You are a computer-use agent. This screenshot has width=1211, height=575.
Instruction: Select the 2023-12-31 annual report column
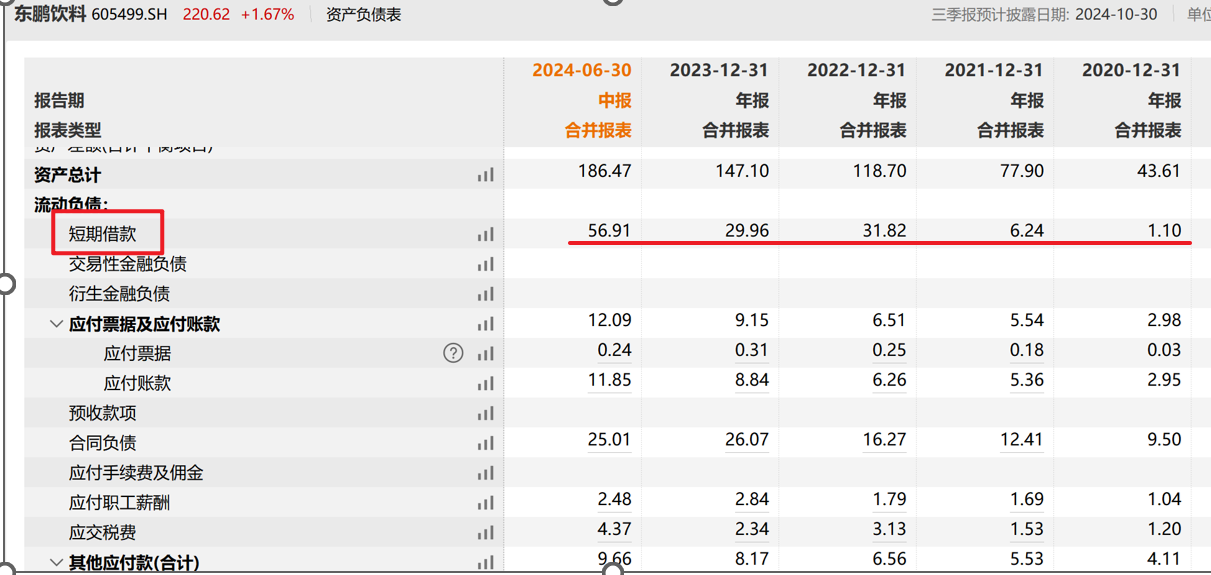click(x=718, y=70)
